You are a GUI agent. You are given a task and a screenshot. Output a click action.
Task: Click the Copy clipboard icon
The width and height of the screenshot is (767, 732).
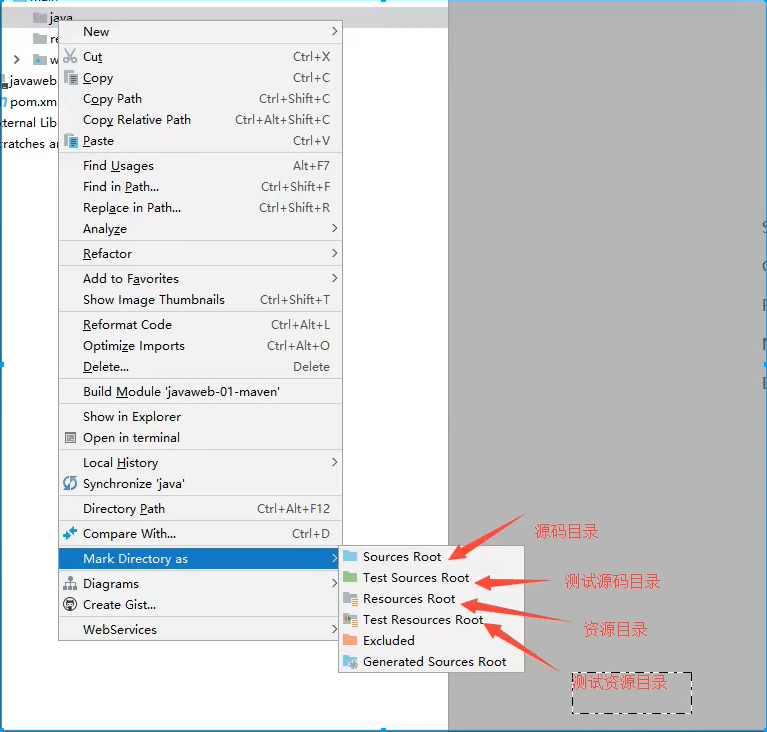pyautogui.click(x=71, y=77)
